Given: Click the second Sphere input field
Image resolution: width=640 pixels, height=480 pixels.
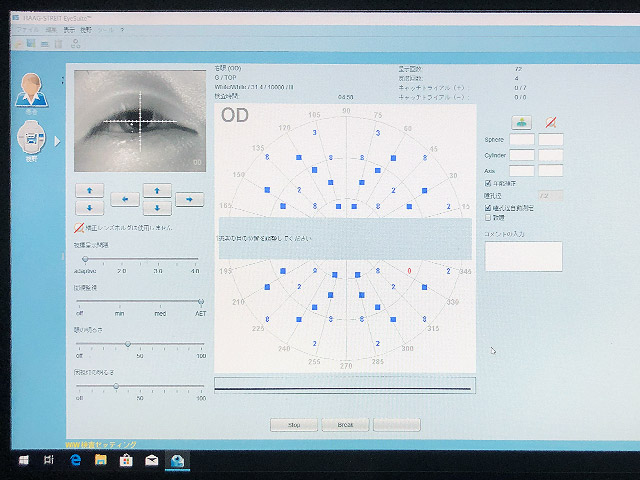Looking at the screenshot, I should 551,139.
